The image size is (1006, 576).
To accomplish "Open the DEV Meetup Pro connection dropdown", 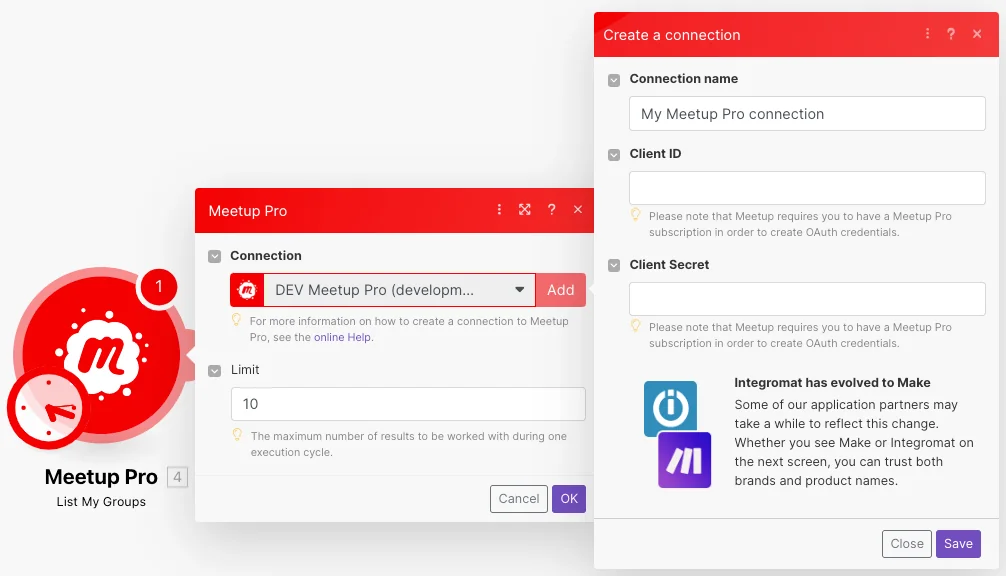I will [399, 290].
